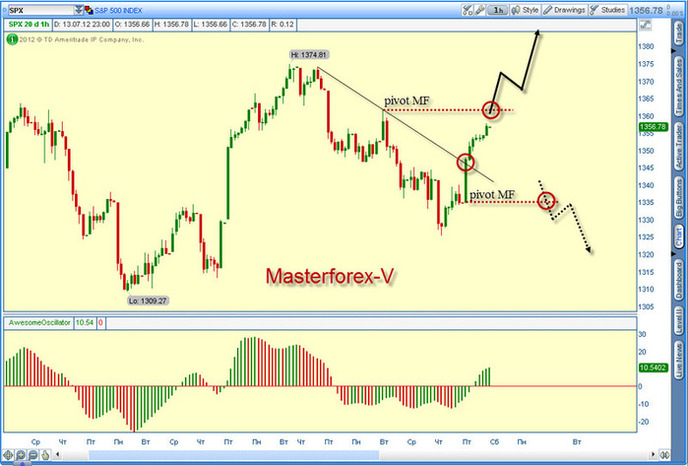Screen dimensions: 688x466
Task: Click the range value R: 0.12
Action: coord(283,25)
